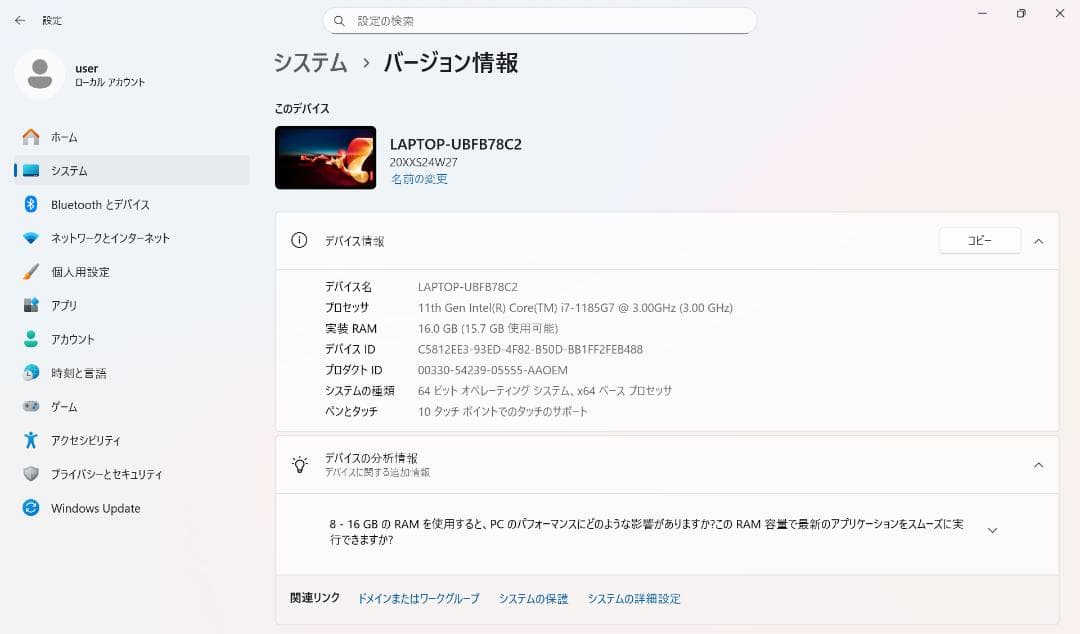Open アクセシビリティ settings

point(132,440)
